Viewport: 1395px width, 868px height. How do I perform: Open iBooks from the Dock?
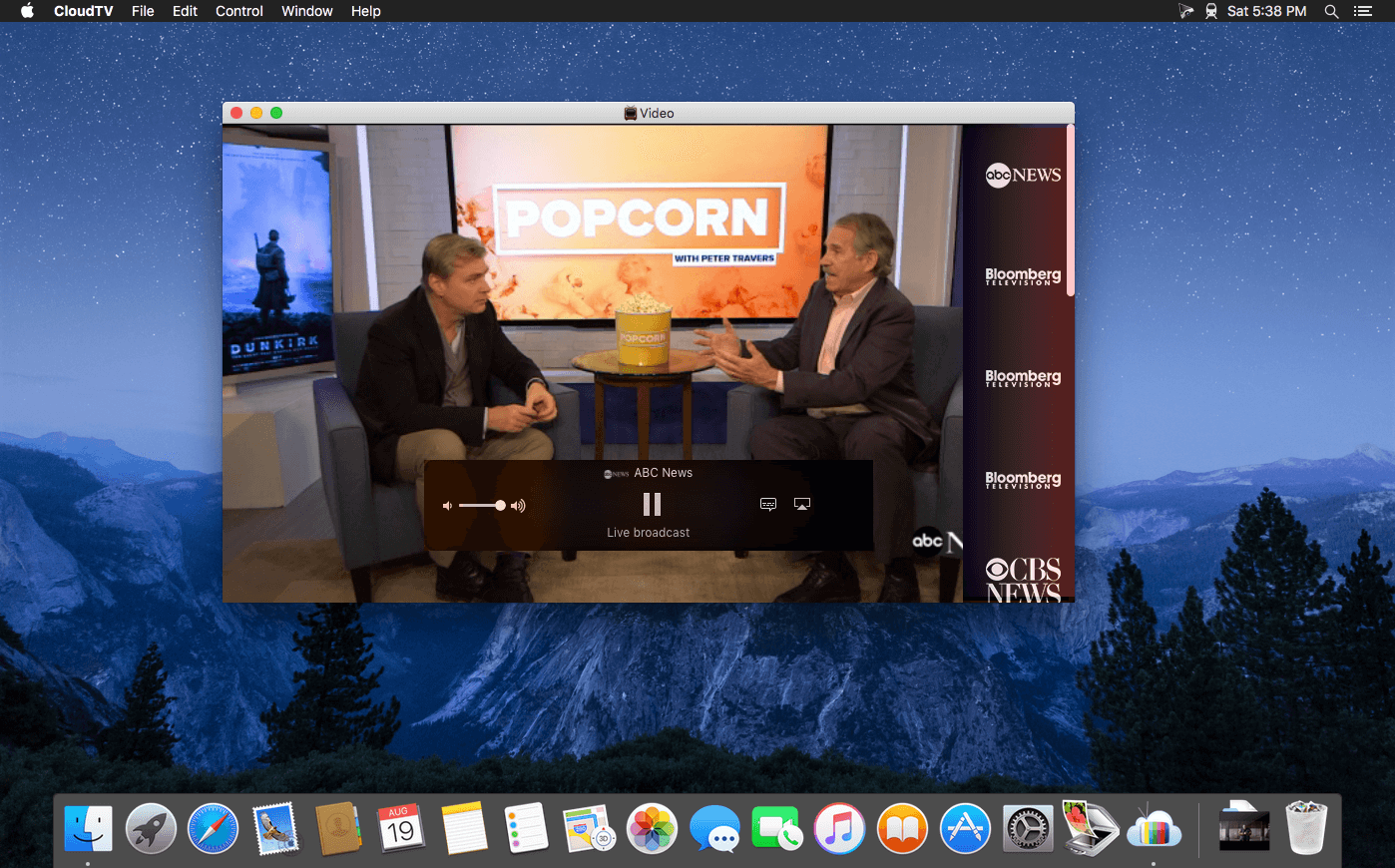902,828
